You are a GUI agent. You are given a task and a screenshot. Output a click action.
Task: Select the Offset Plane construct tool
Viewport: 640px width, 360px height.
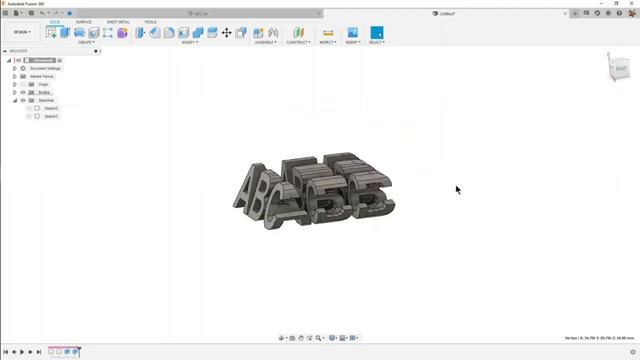[298, 33]
